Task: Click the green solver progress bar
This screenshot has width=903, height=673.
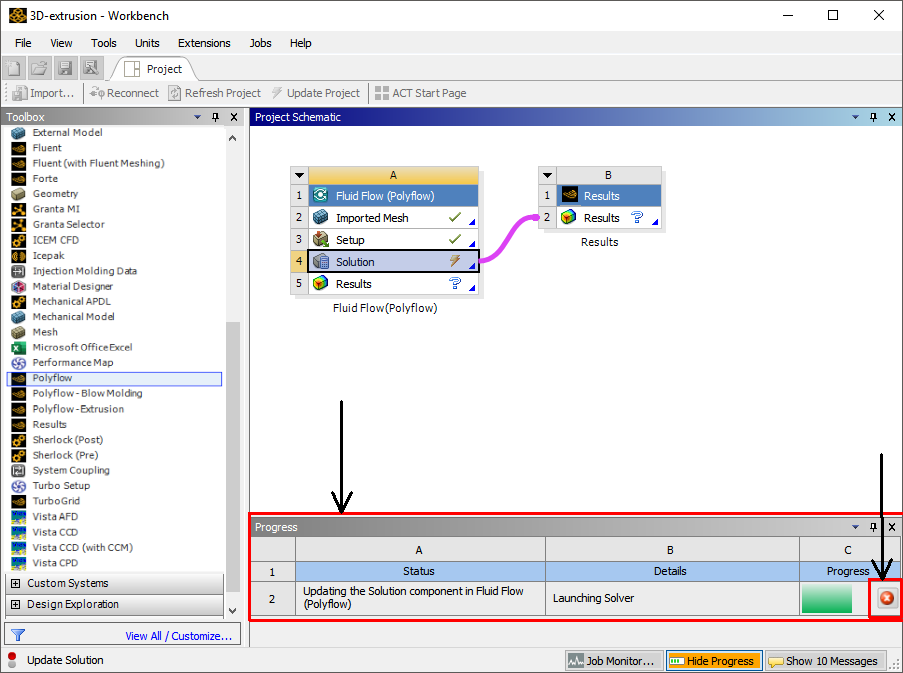Action: point(828,598)
